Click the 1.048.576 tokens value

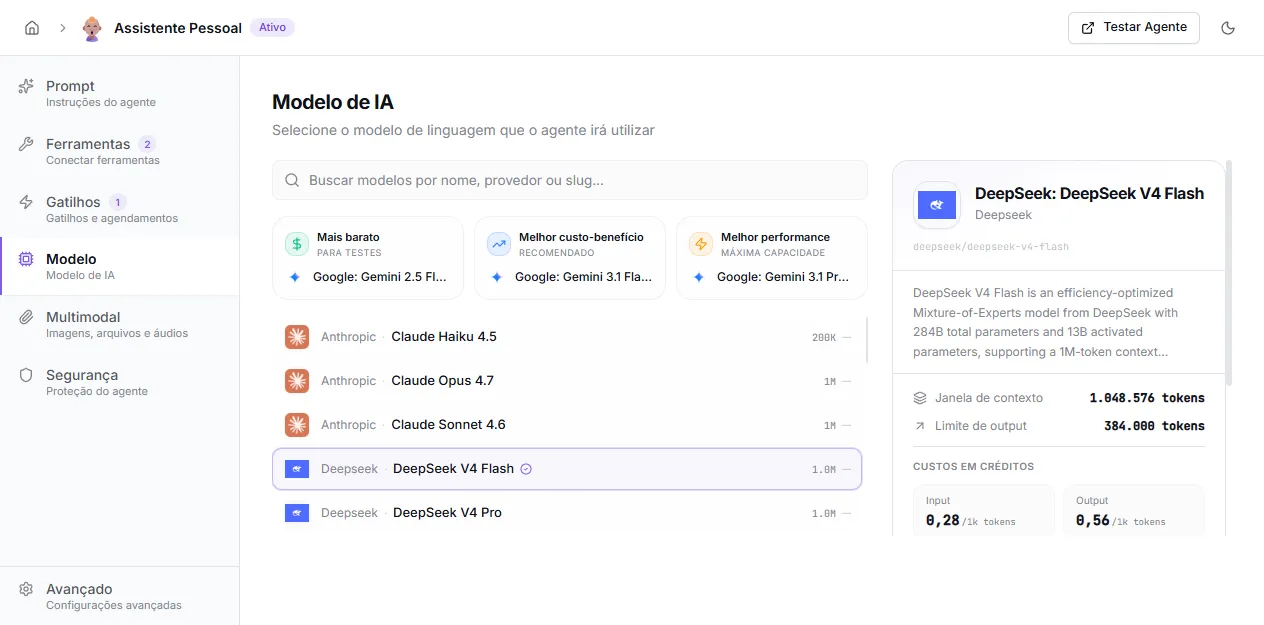[x=1147, y=398]
